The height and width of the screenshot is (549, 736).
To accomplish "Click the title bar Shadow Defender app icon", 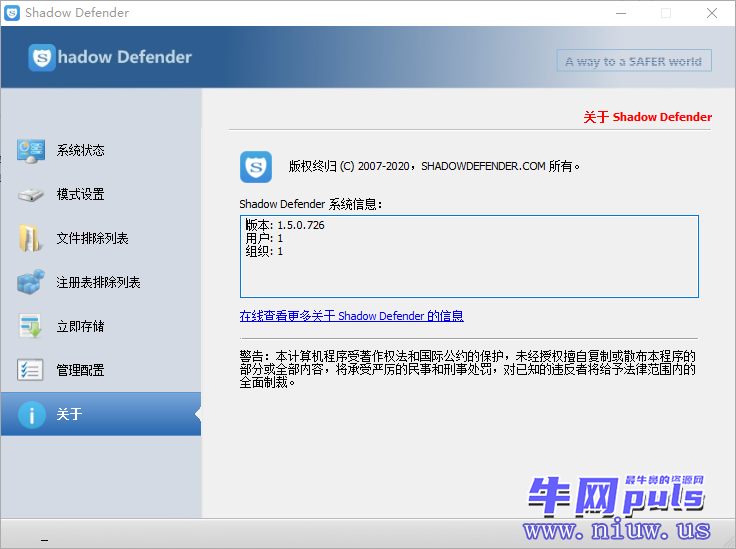I will point(12,13).
